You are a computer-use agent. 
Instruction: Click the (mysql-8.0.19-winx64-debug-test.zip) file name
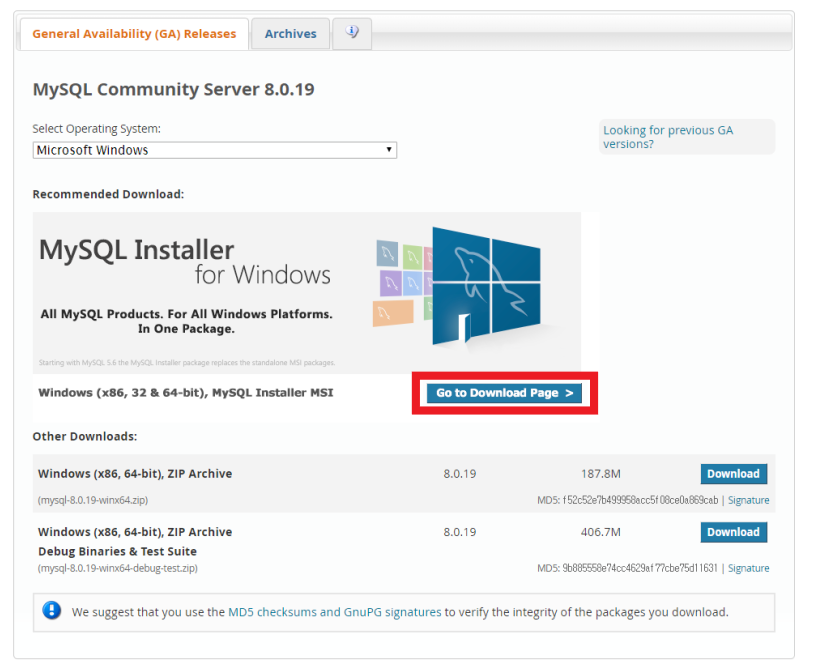pos(117,568)
